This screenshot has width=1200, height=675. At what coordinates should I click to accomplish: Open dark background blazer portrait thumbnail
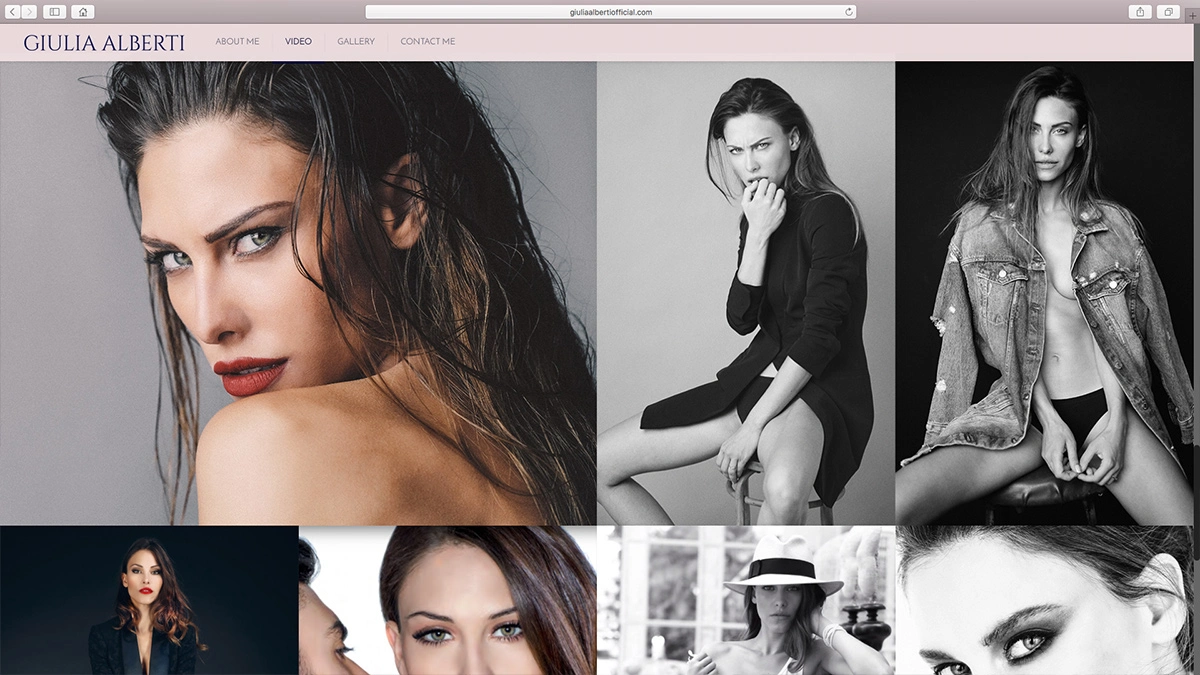pos(149,600)
